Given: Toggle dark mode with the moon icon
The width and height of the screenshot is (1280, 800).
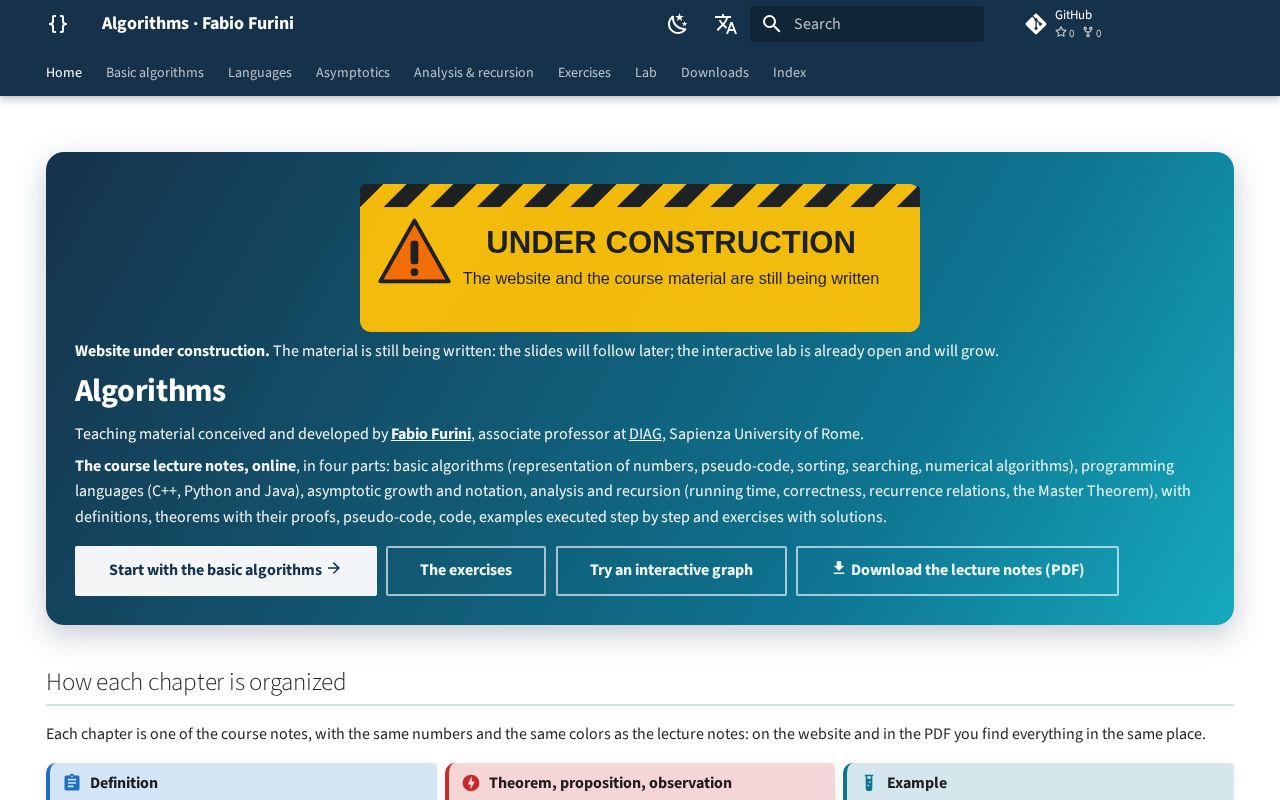Looking at the screenshot, I should (678, 24).
